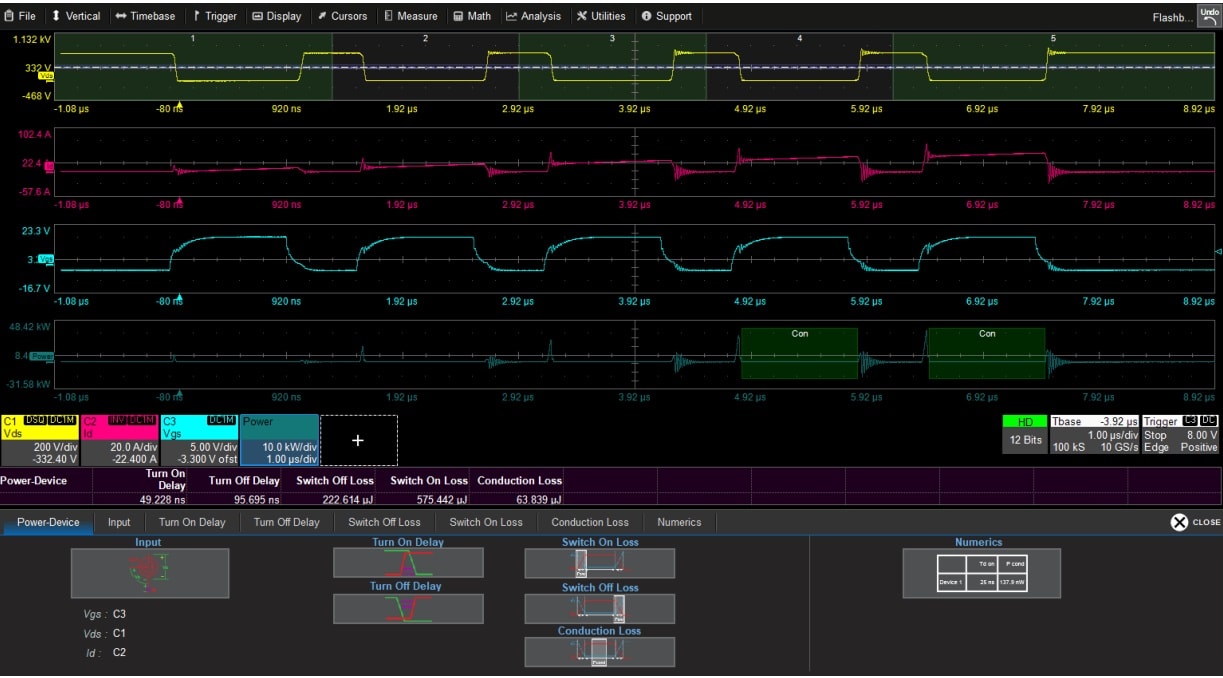Click the HD 12 Bits indicator

click(x=1025, y=435)
